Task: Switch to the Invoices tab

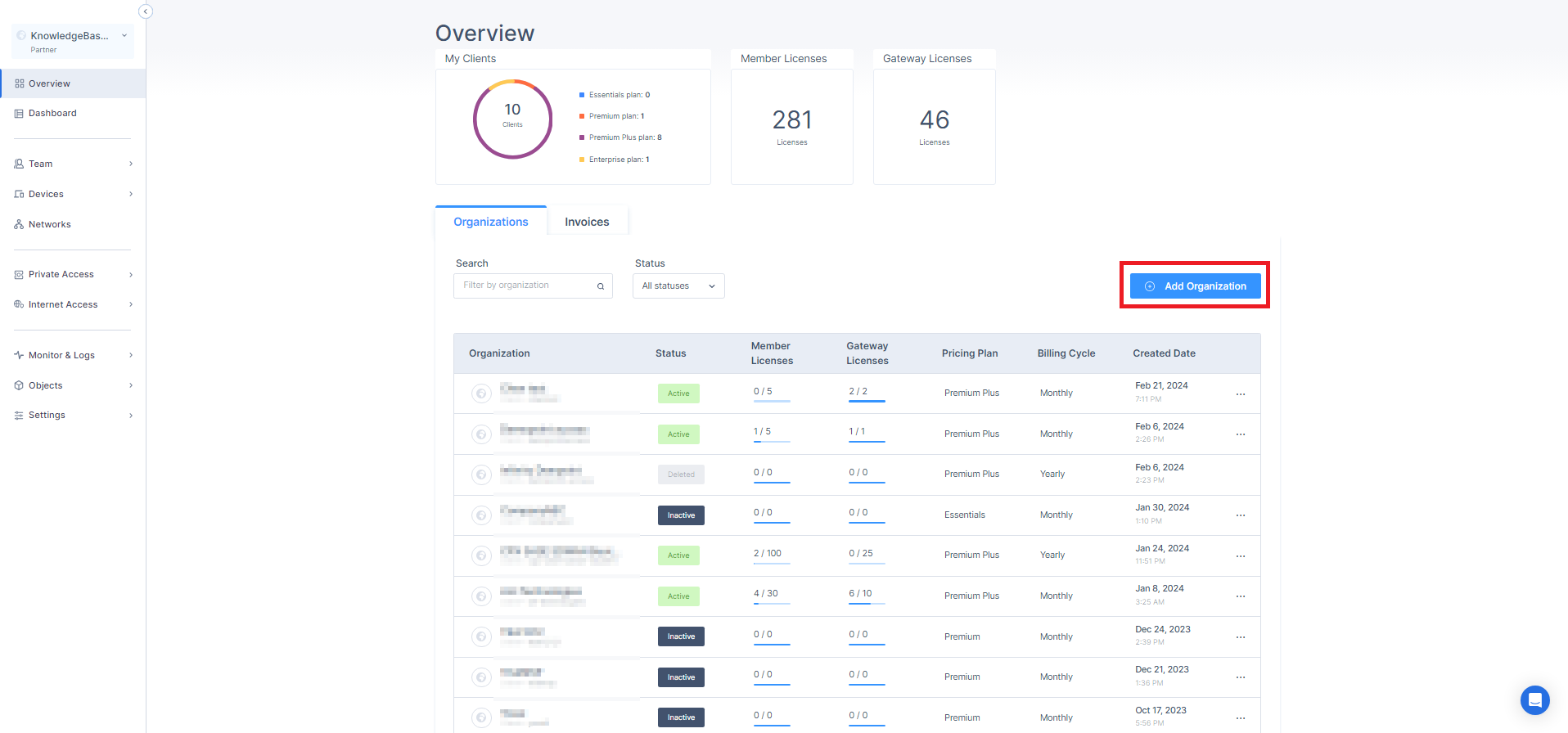Action: pos(587,222)
